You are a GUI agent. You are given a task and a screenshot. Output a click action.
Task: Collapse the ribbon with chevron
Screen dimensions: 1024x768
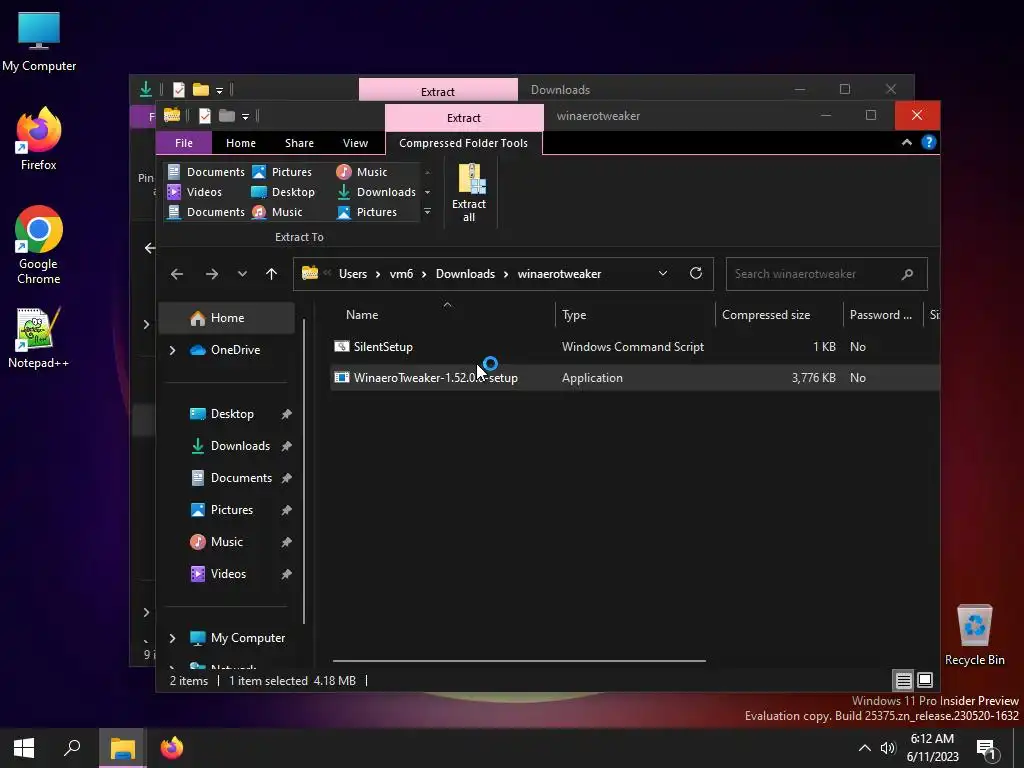click(906, 142)
